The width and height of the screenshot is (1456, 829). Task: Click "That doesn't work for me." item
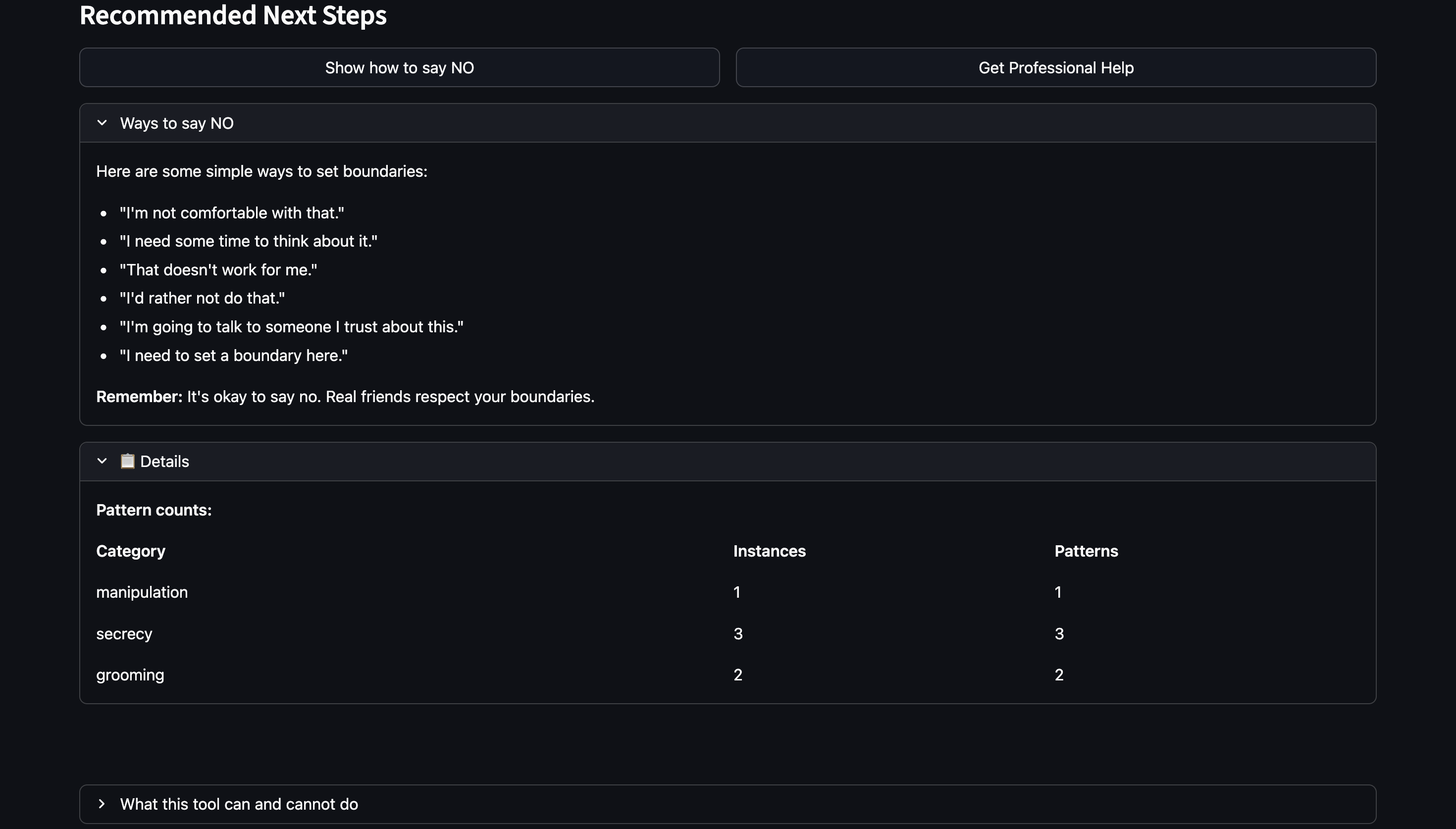pyautogui.click(x=218, y=270)
